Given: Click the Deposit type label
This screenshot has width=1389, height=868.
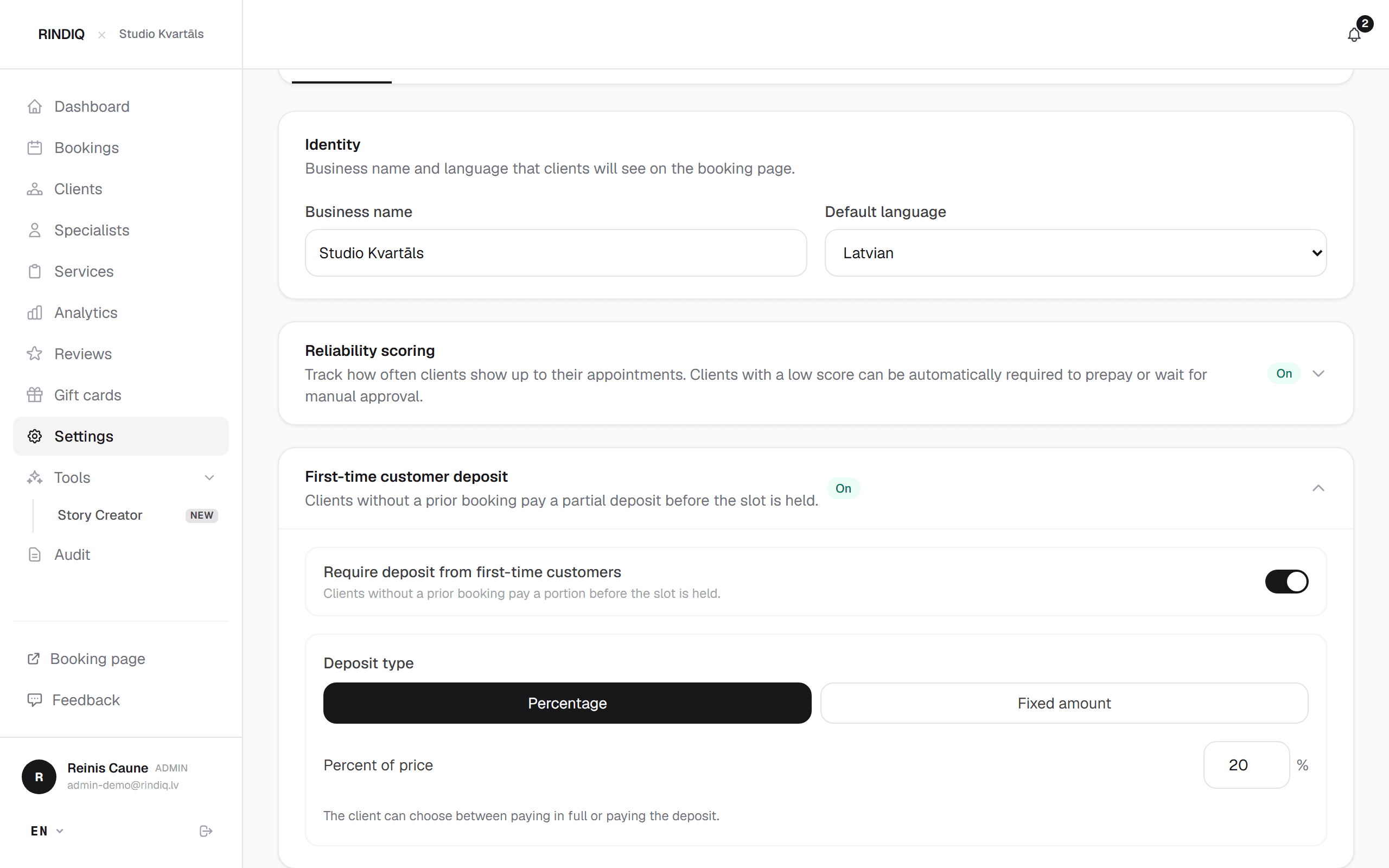Looking at the screenshot, I should (x=368, y=663).
